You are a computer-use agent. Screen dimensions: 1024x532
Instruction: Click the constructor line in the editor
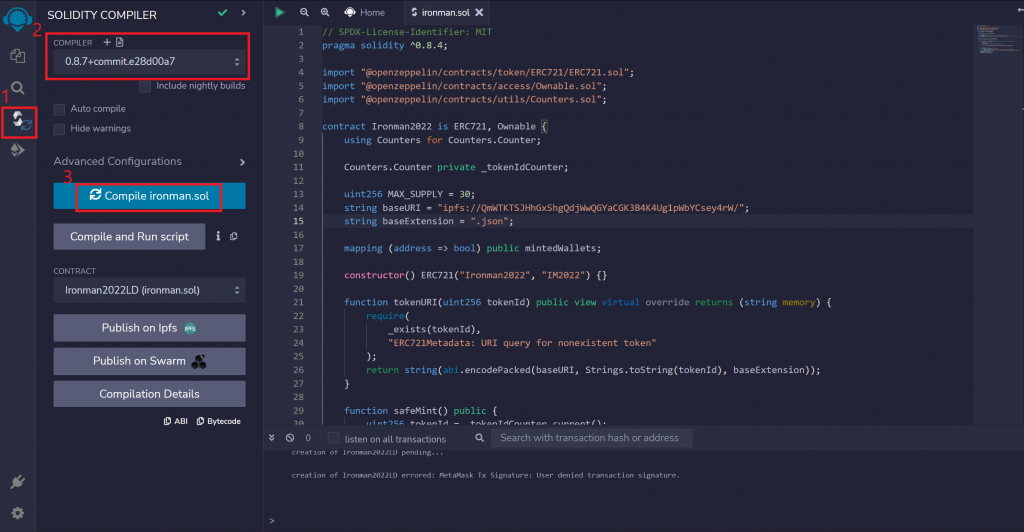[x=475, y=275]
